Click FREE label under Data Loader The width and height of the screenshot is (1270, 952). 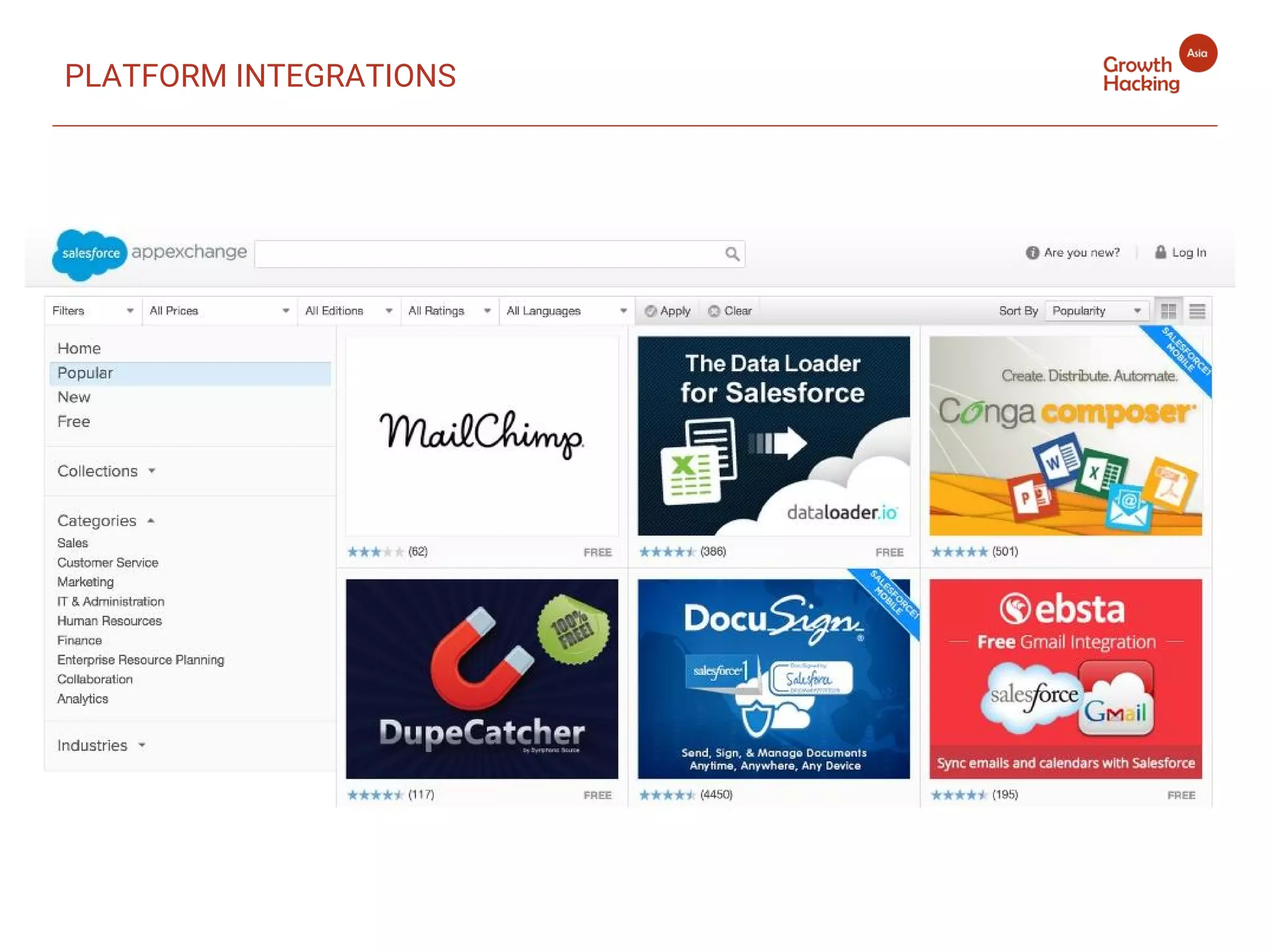pyautogui.click(x=889, y=552)
